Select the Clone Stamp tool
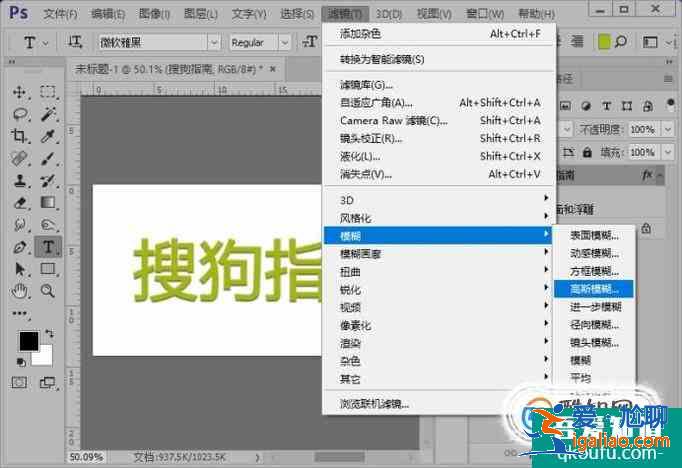The width and height of the screenshot is (682, 468). [x=19, y=181]
